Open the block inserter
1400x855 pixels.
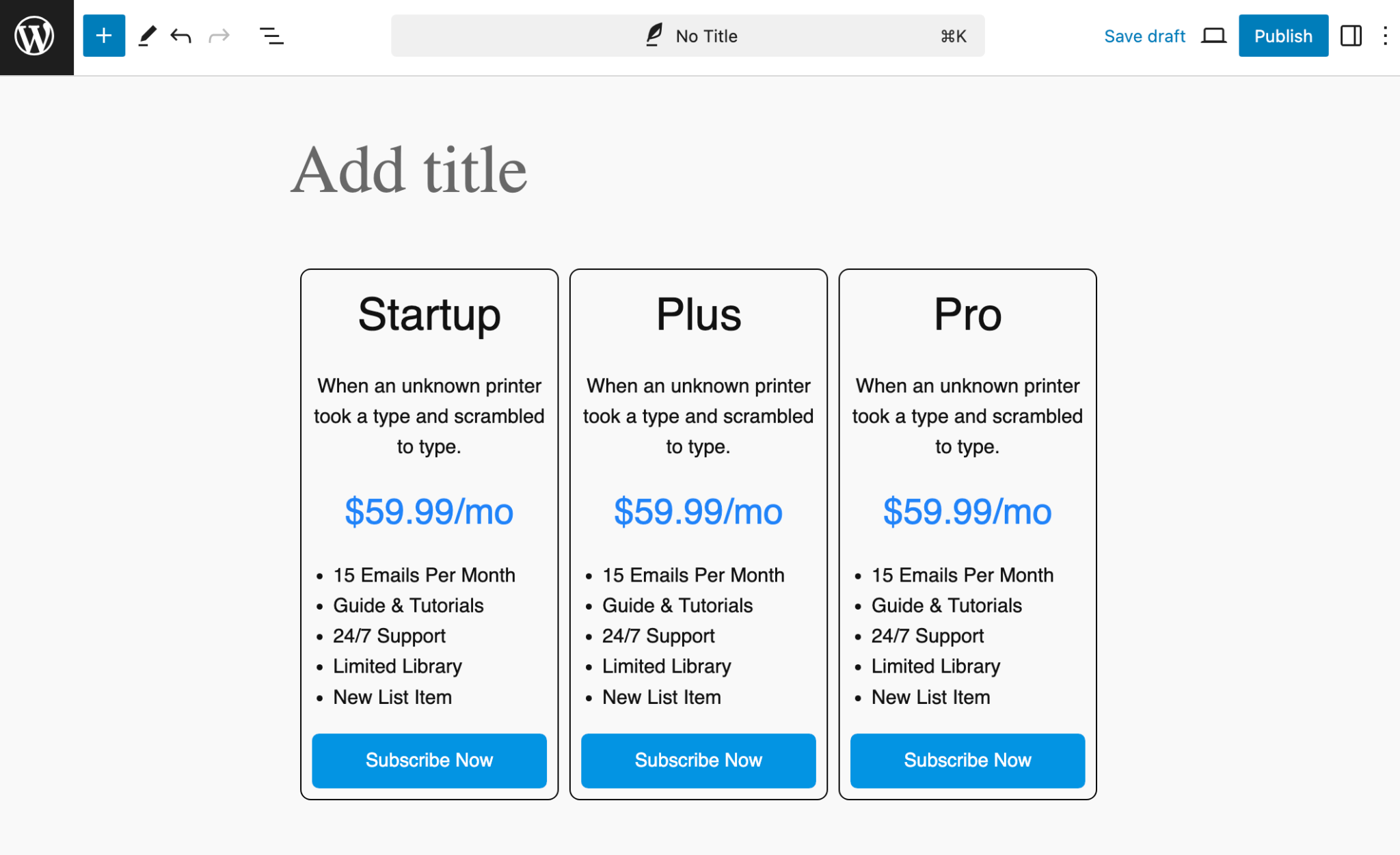pyautogui.click(x=103, y=36)
